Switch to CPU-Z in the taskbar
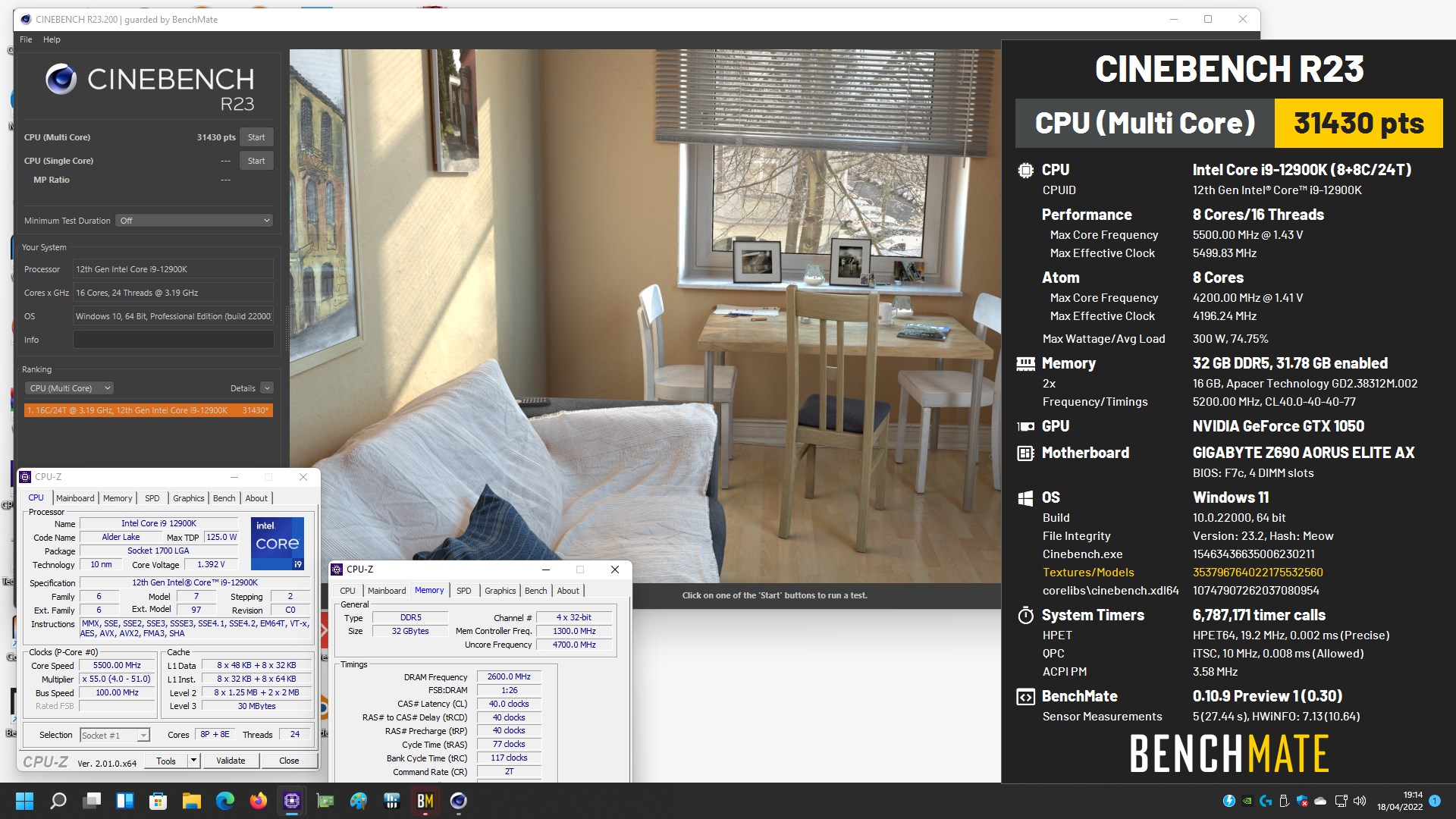Screen dimensions: 1456x819 coord(292,801)
